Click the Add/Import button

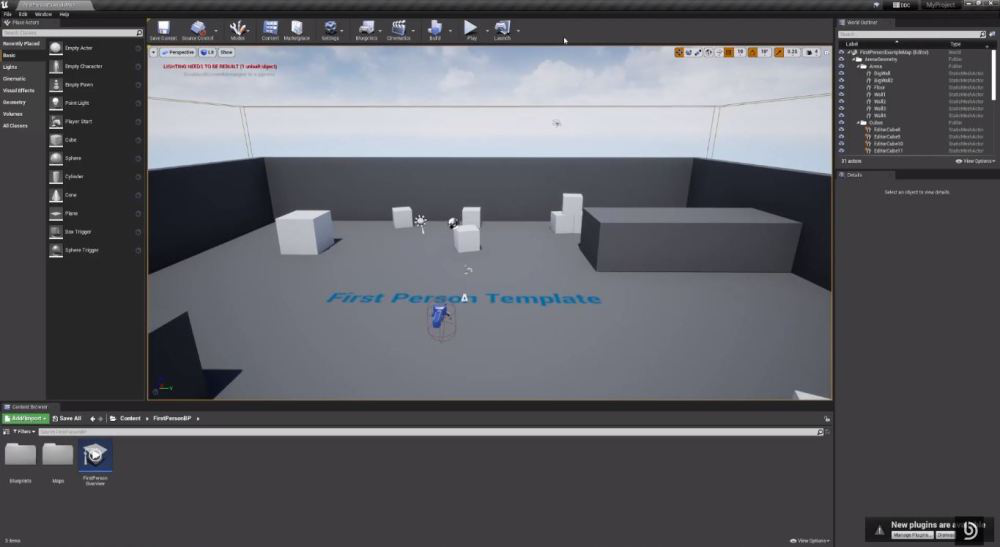click(26, 418)
